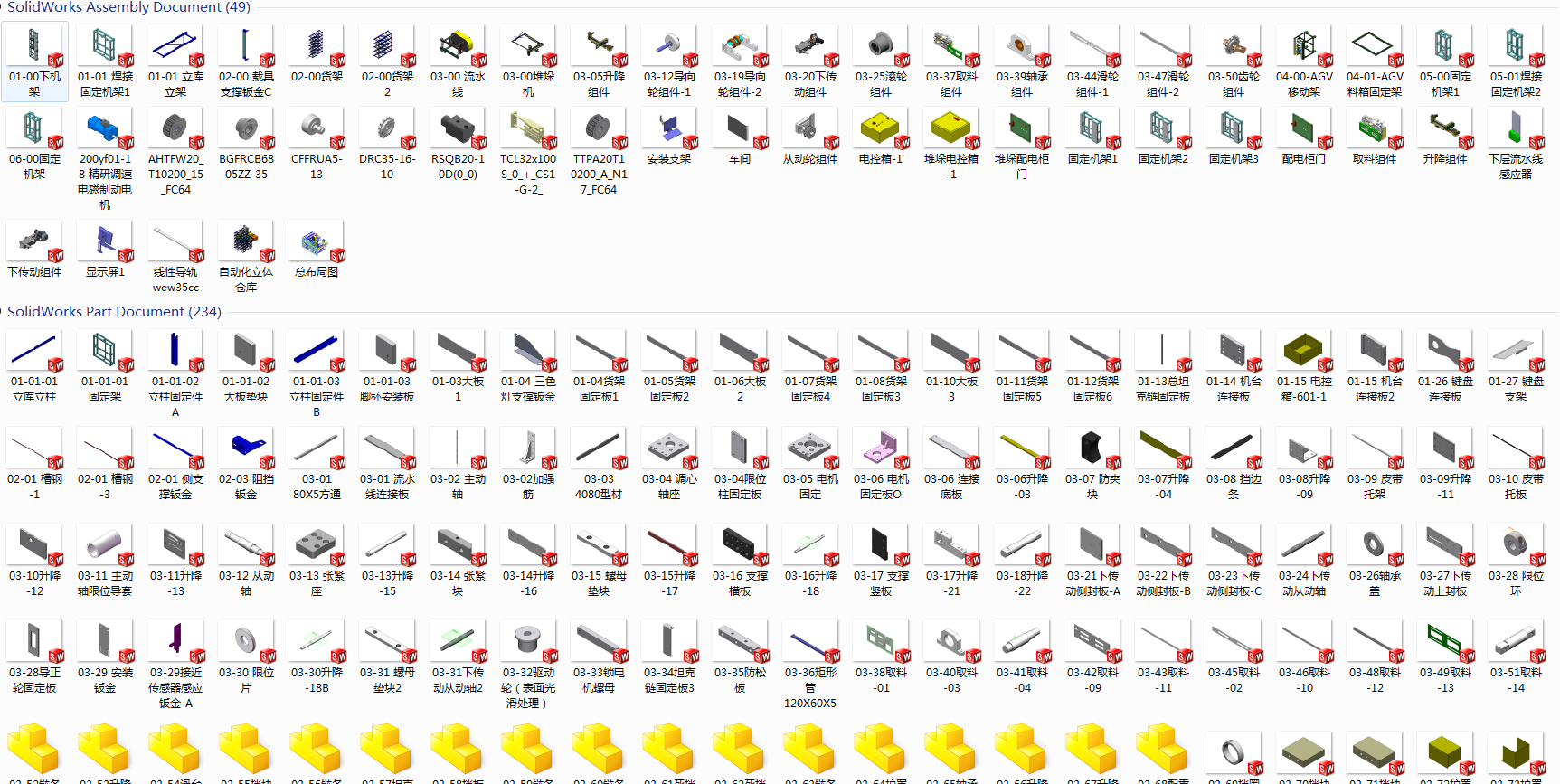Click the file name 03-32驱动轮（表面光滑处理）

[x=528, y=688]
